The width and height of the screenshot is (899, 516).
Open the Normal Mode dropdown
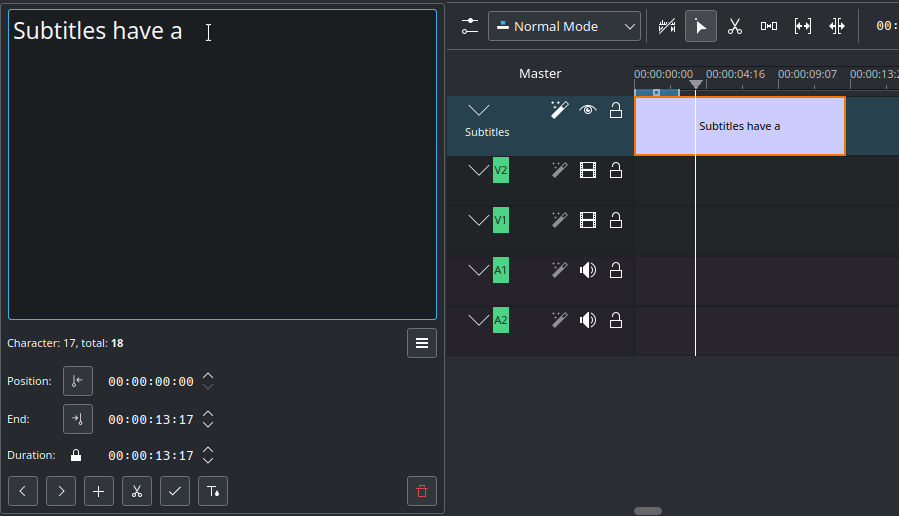564,27
